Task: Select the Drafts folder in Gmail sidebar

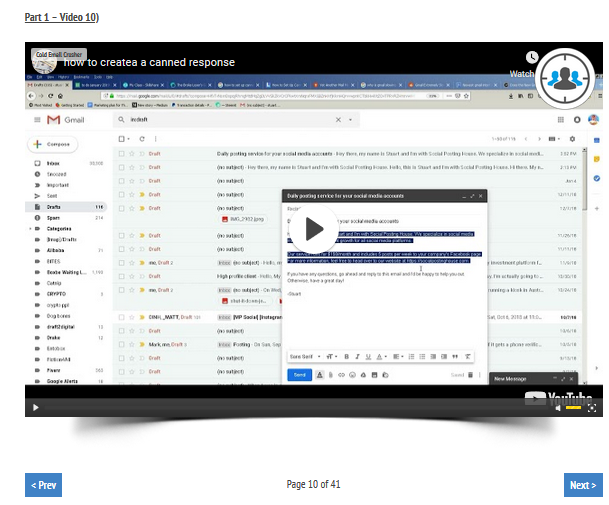Action: (x=66, y=207)
